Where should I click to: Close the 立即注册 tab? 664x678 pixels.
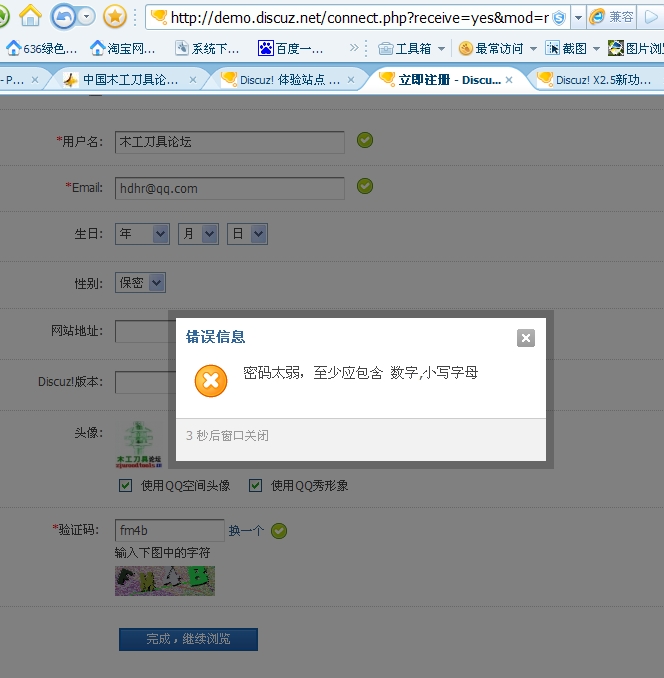point(509,80)
